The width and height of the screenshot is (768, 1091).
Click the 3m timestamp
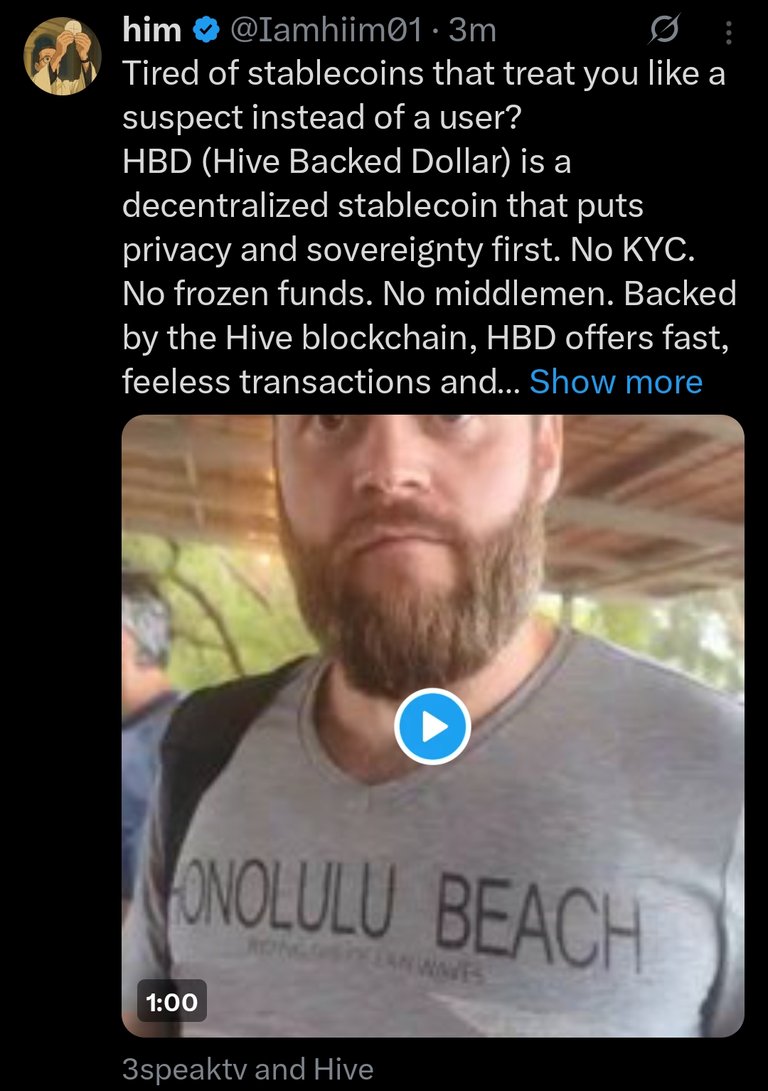coord(472,30)
